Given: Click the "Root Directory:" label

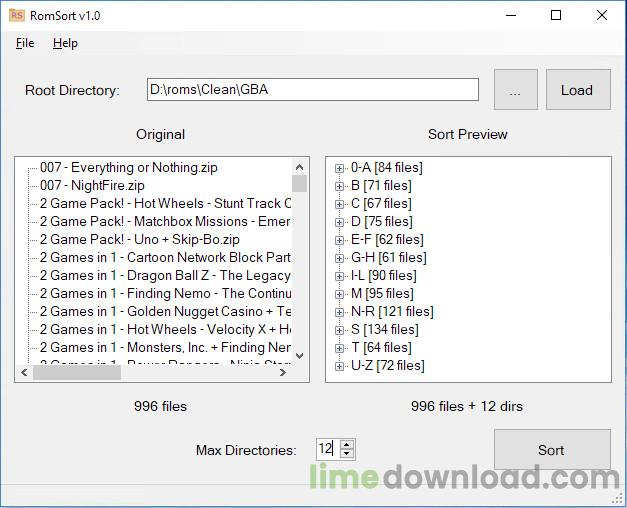Looking at the screenshot, I should tap(72, 90).
